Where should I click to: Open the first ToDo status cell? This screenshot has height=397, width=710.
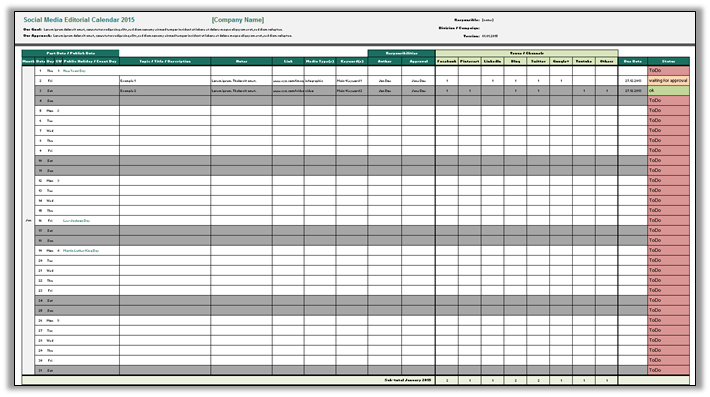pyautogui.click(x=668, y=71)
